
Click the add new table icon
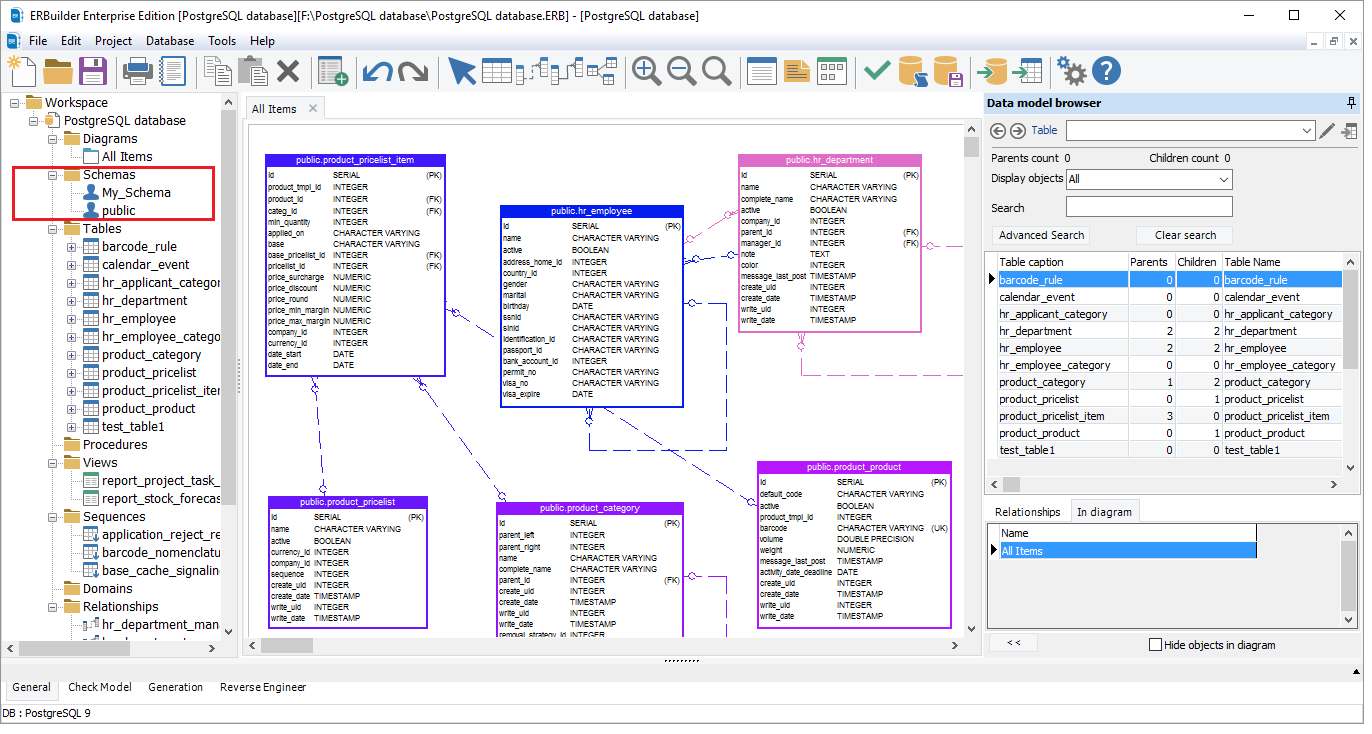[330, 71]
